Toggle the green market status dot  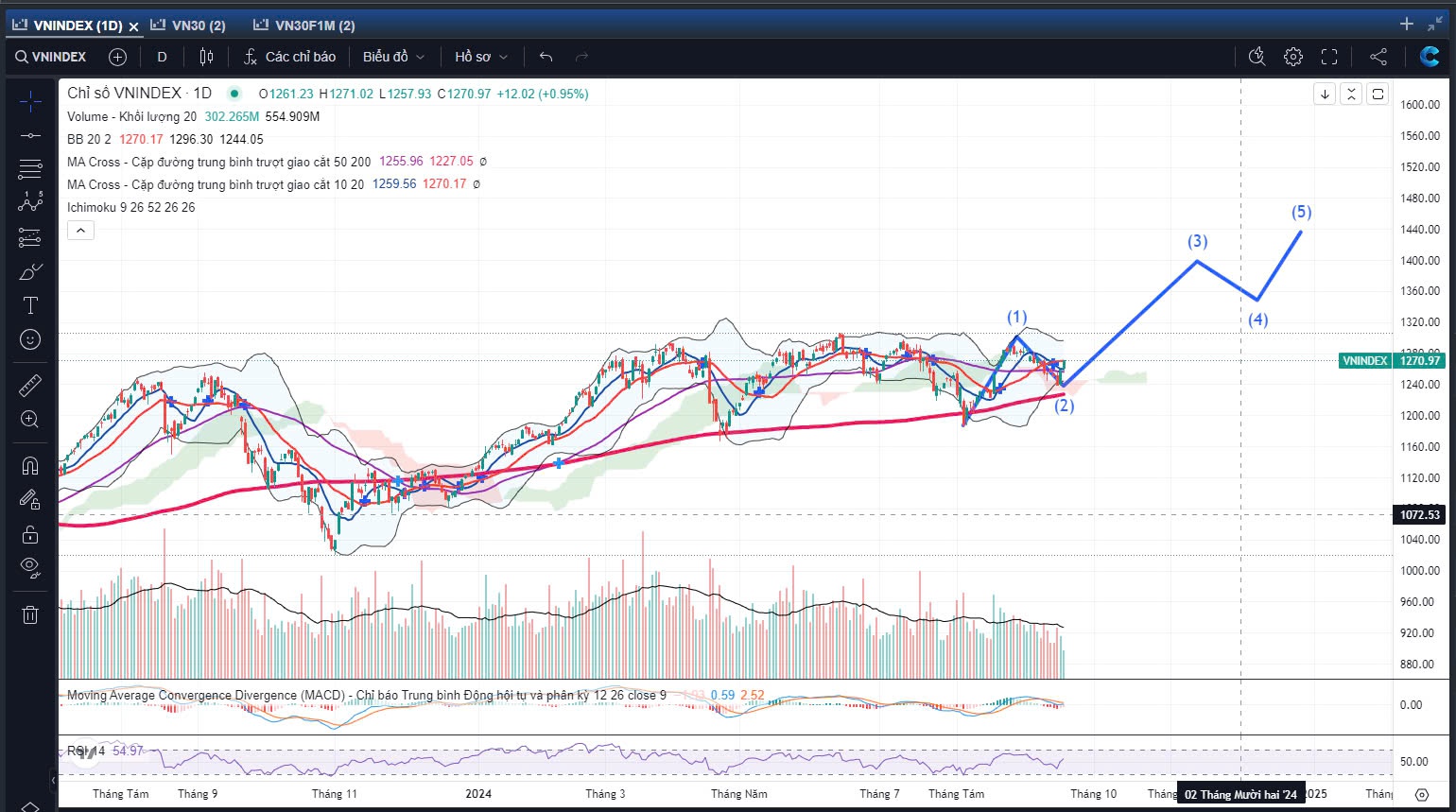[x=234, y=94]
